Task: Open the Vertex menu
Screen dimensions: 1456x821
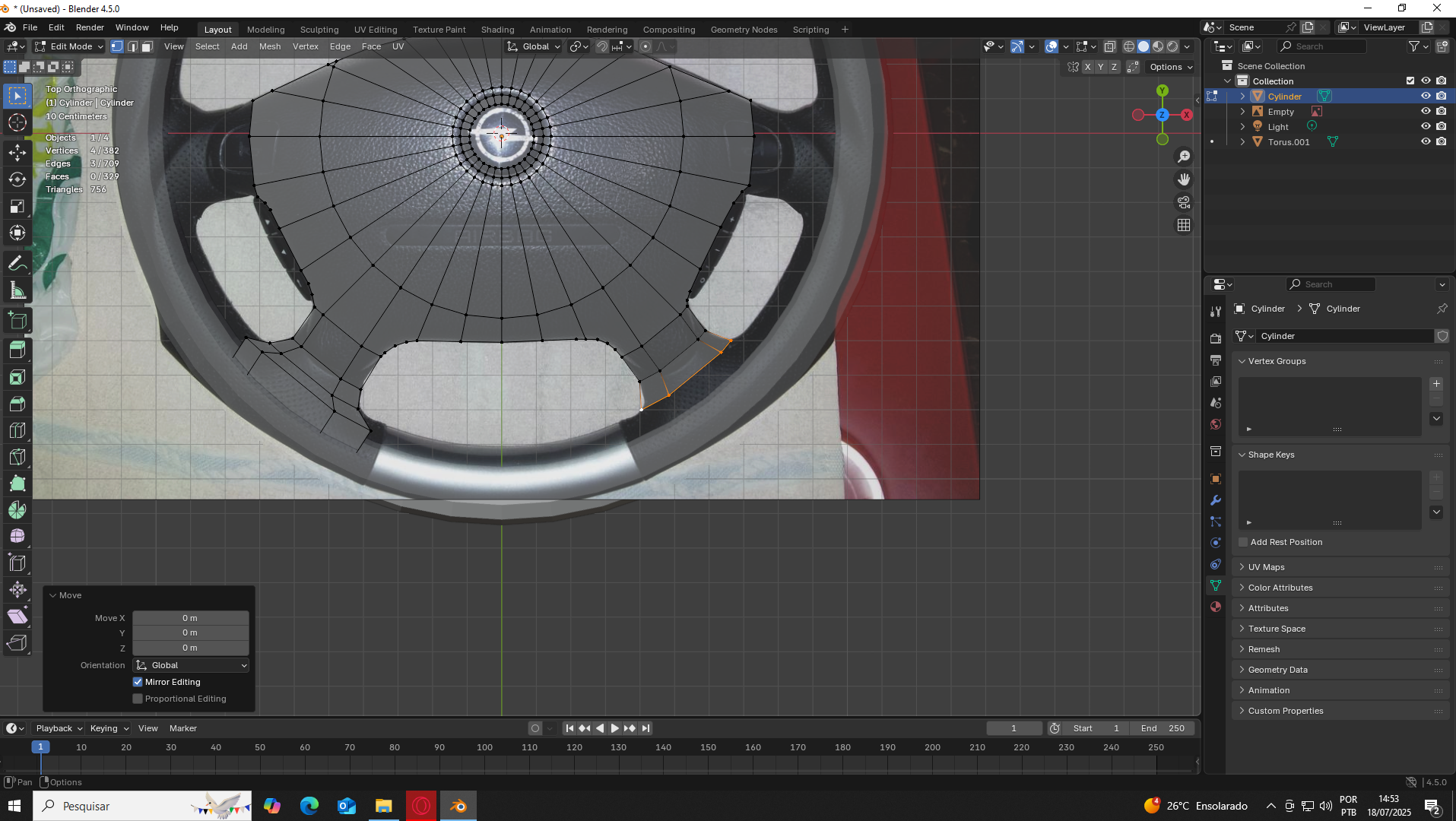Action: (305, 46)
